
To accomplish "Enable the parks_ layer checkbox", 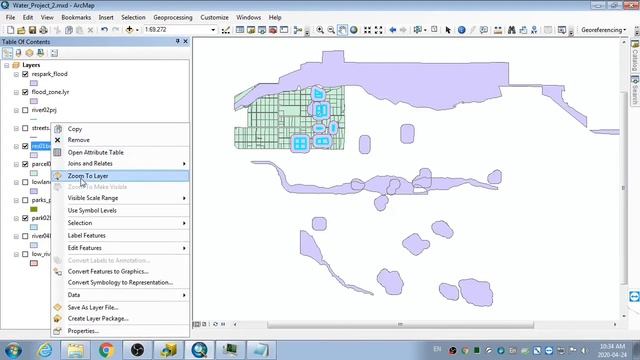I will tap(25, 200).
